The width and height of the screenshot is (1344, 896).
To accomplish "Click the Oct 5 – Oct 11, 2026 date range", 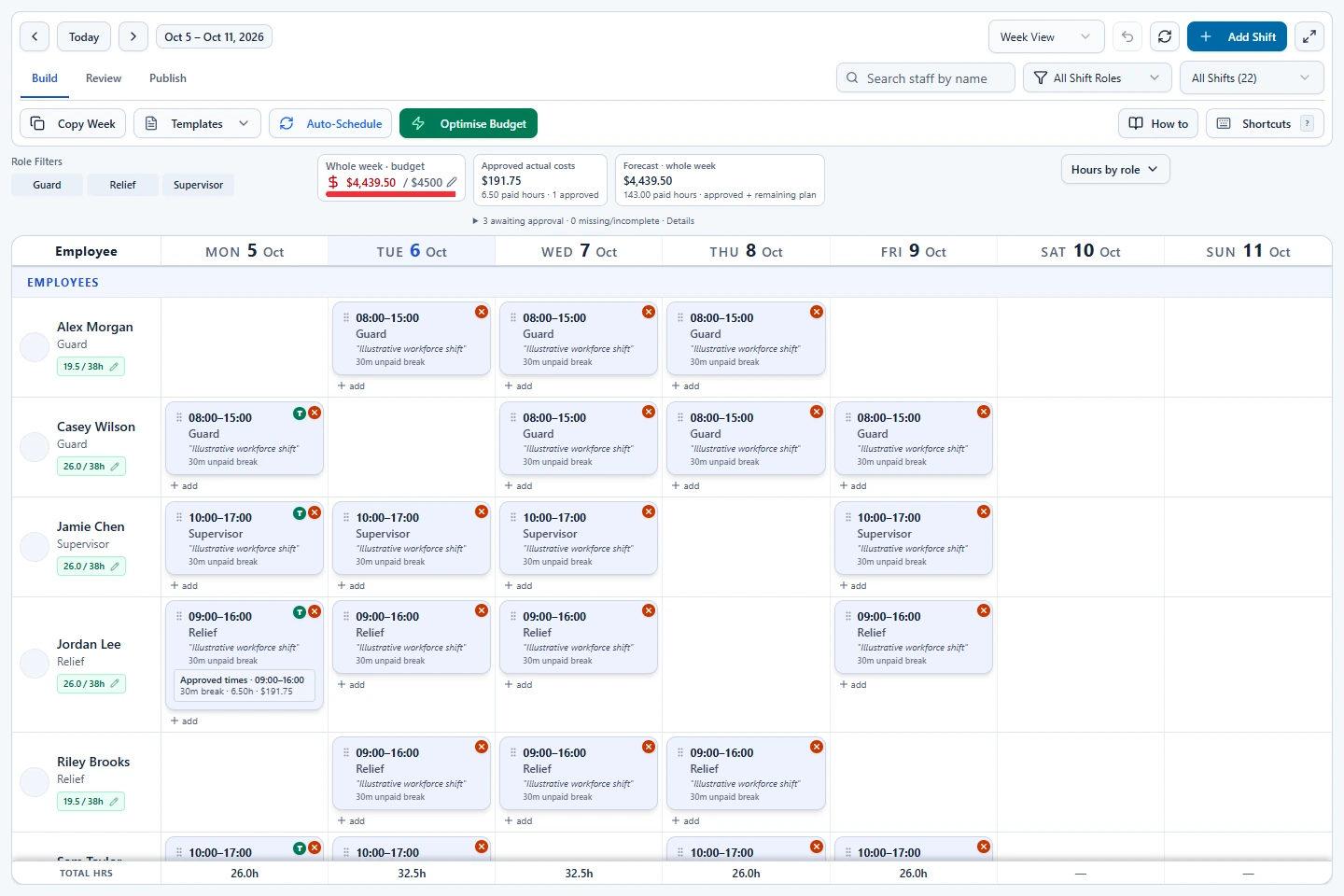I will (214, 37).
